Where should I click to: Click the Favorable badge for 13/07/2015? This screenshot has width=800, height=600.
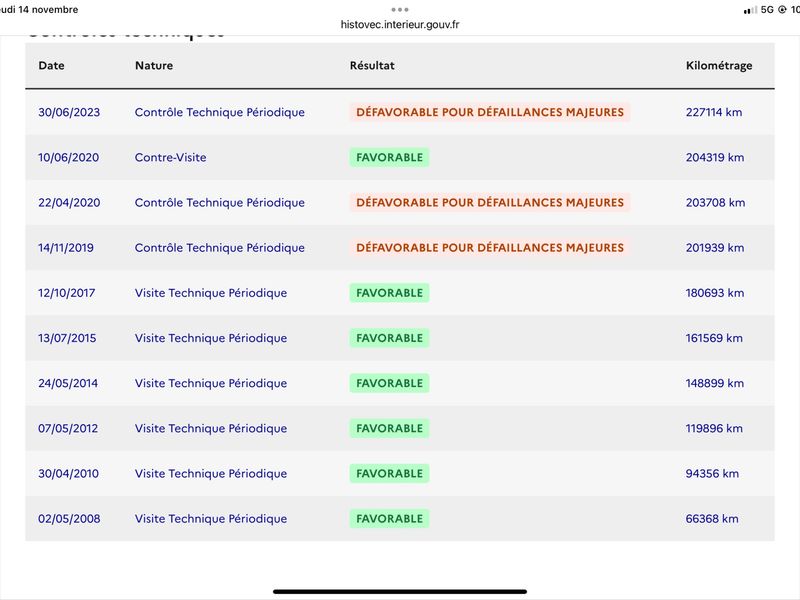[389, 338]
